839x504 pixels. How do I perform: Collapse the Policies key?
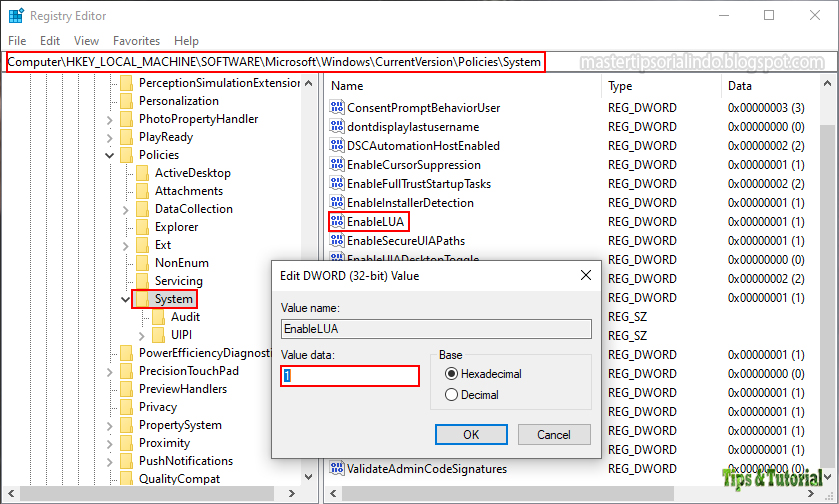point(110,155)
